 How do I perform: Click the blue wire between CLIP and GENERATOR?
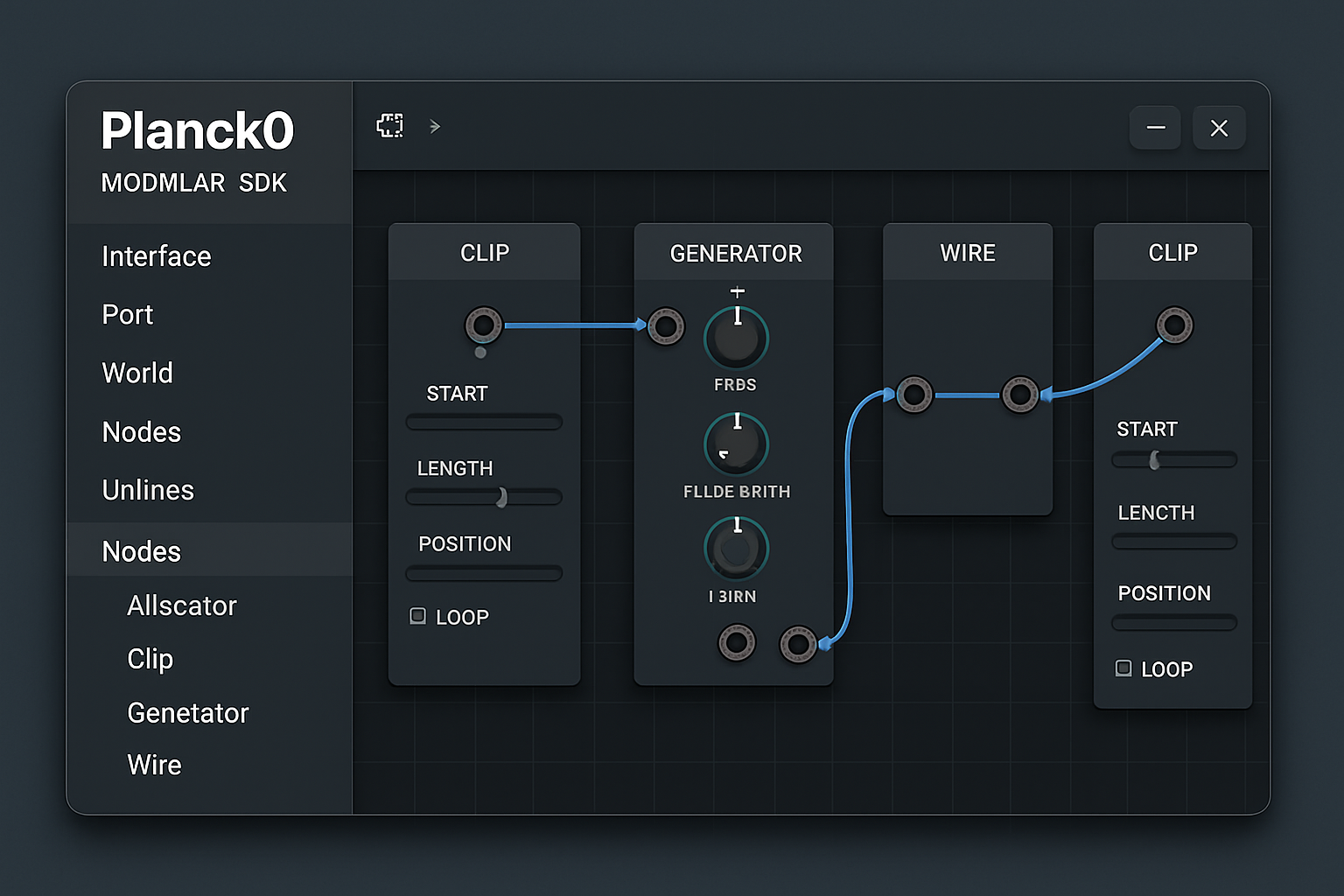pyautogui.click(x=573, y=326)
